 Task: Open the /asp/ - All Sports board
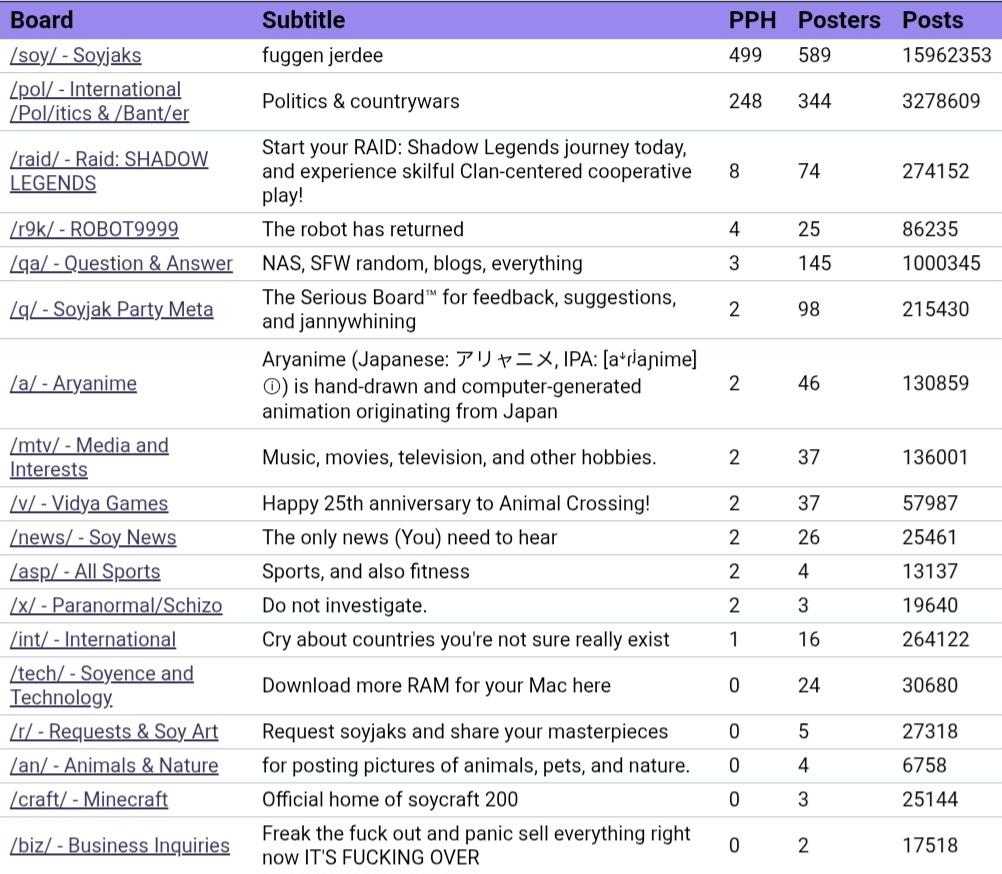click(85, 571)
